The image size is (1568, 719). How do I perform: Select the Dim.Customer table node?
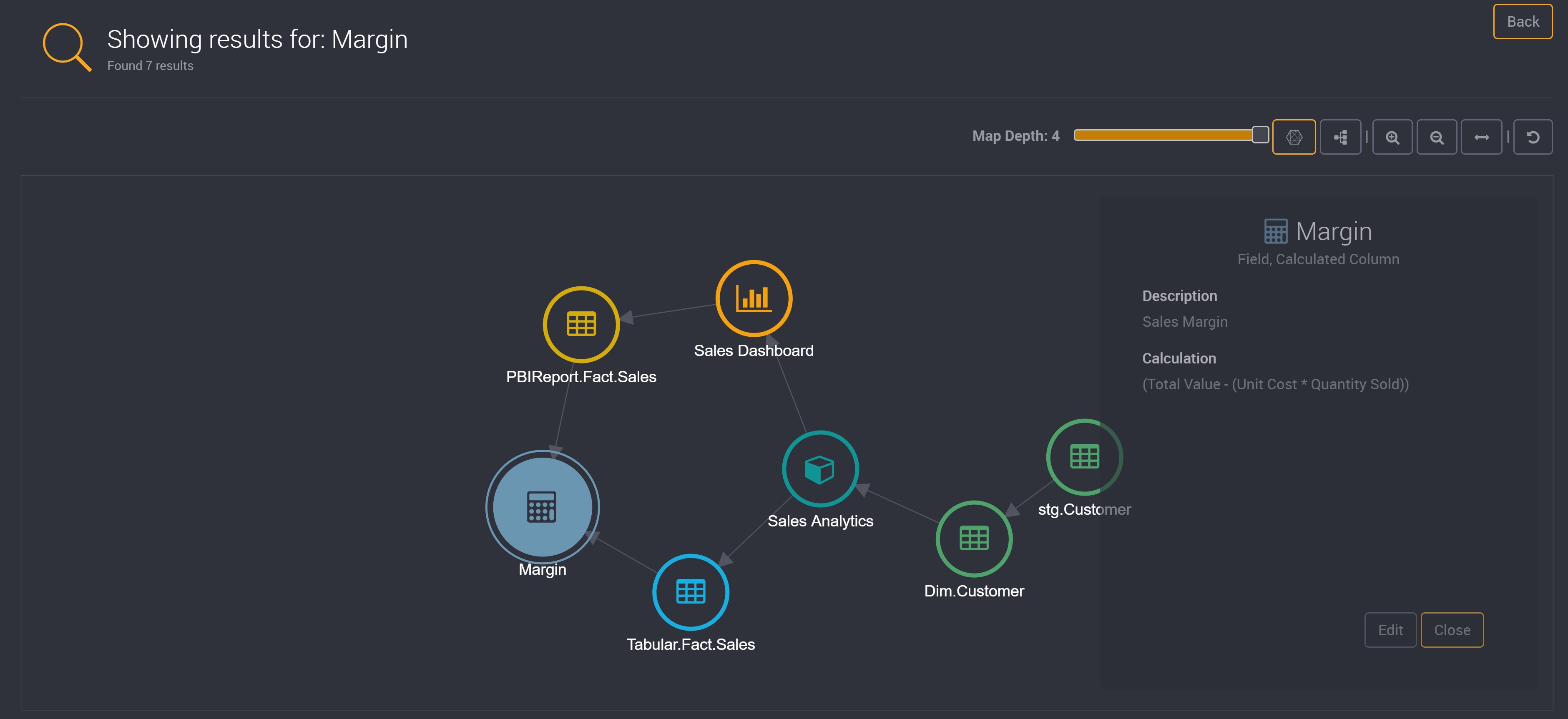pyautogui.click(x=974, y=539)
